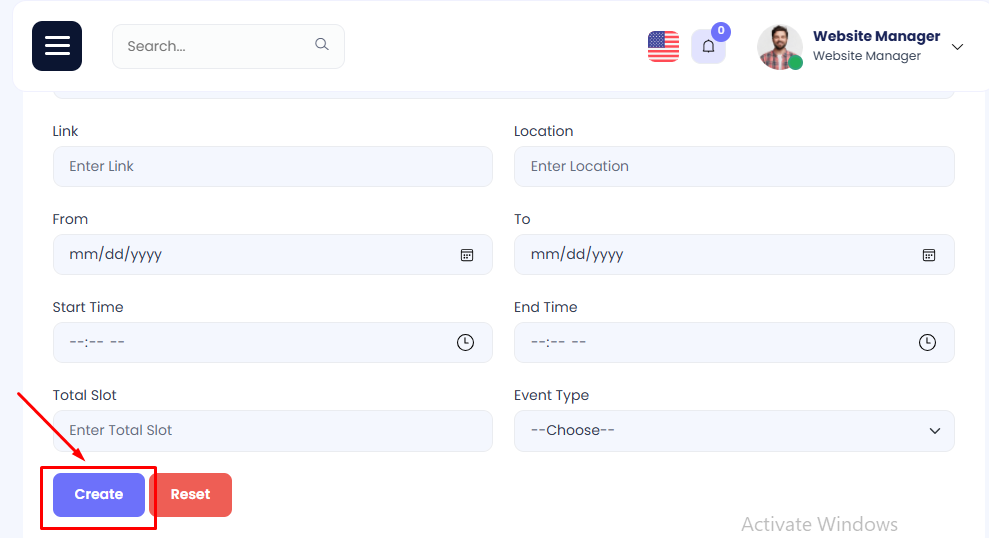Screen dimensions: 989x538
Task: Click the top Search box
Action: tap(215, 46)
